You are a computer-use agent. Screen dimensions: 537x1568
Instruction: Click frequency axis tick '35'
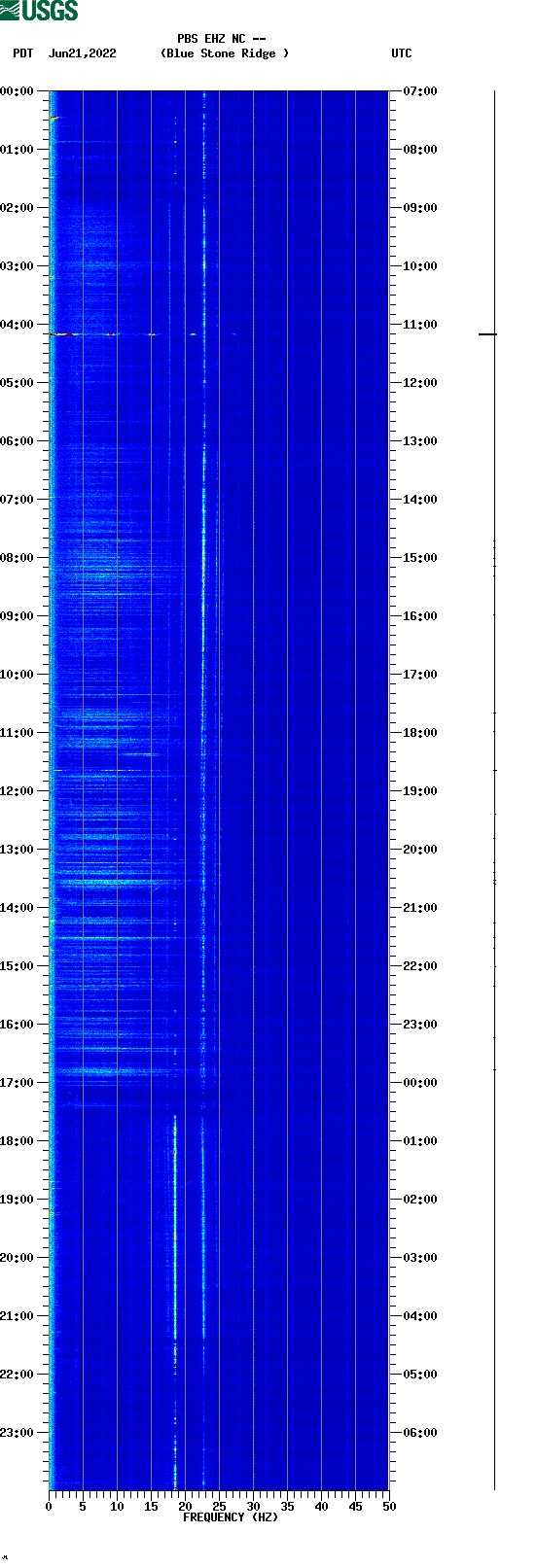click(287, 1507)
